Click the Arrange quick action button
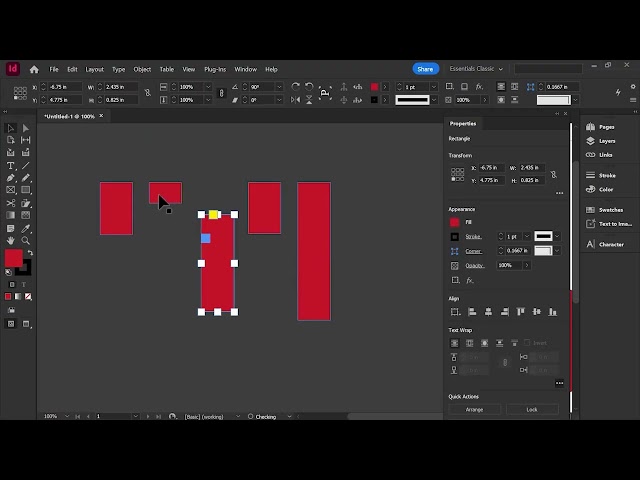 (474, 409)
